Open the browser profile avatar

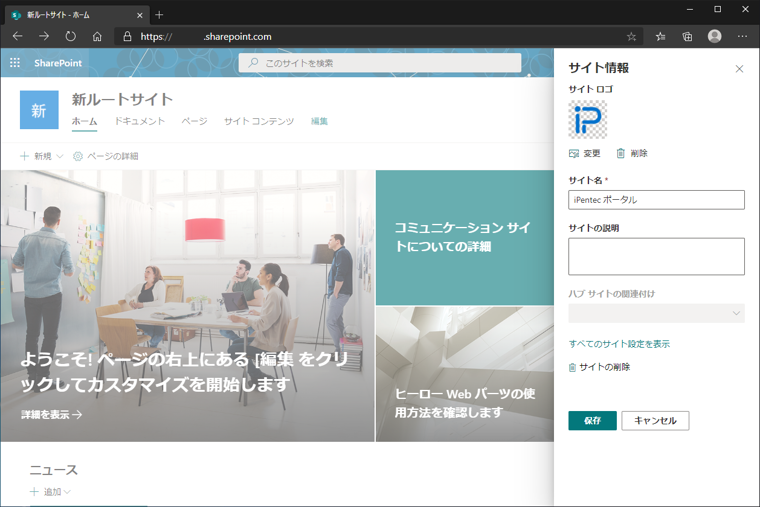coord(714,36)
